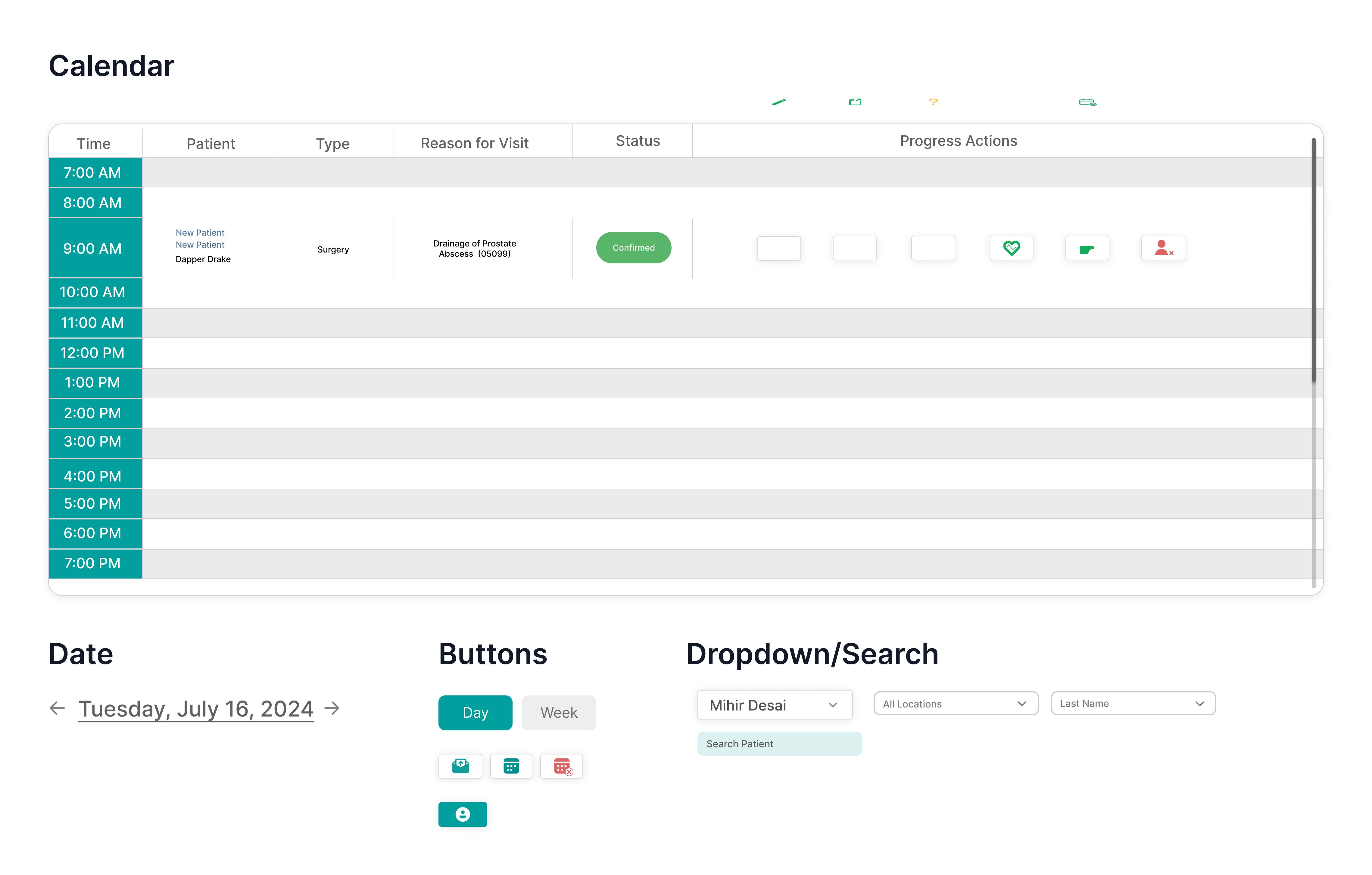Click the yellow question mark icon
The height and width of the screenshot is (875, 1372).
pyautogui.click(x=933, y=102)
